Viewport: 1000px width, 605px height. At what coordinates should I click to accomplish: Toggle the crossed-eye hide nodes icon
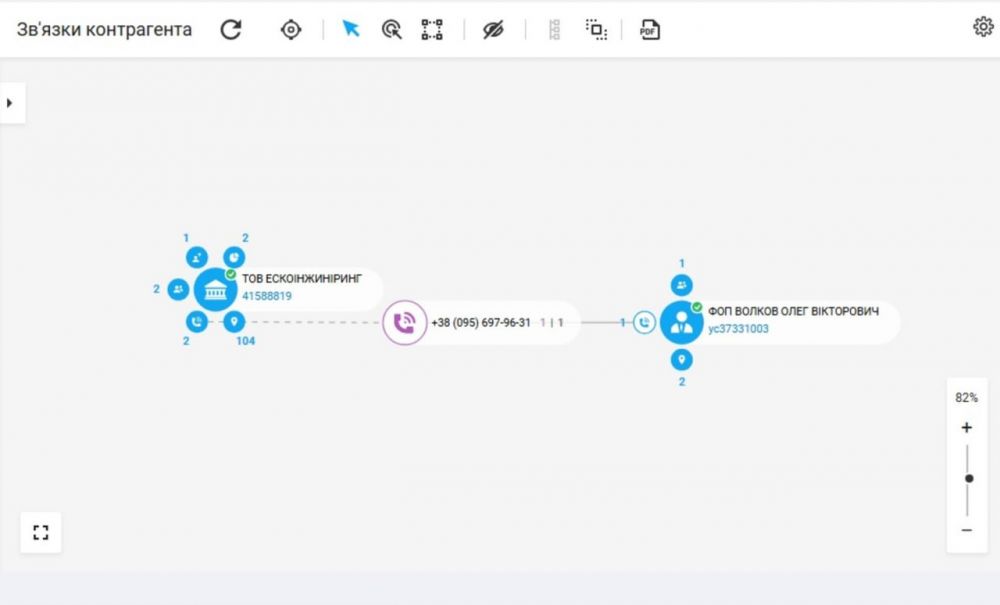pyautogui.click(x=493, y=29)
